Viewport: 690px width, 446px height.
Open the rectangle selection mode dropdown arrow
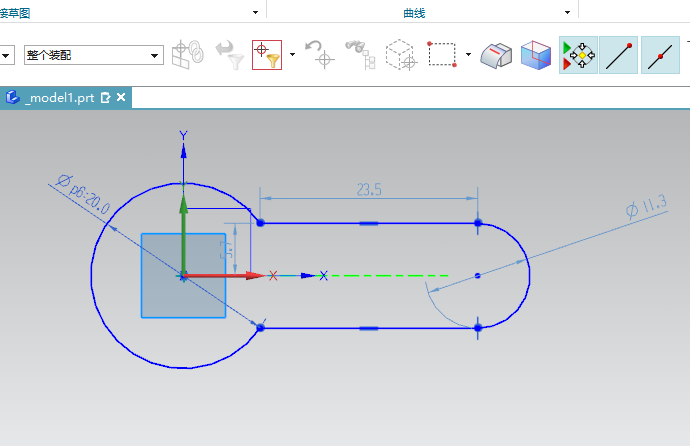pos(468,55)
